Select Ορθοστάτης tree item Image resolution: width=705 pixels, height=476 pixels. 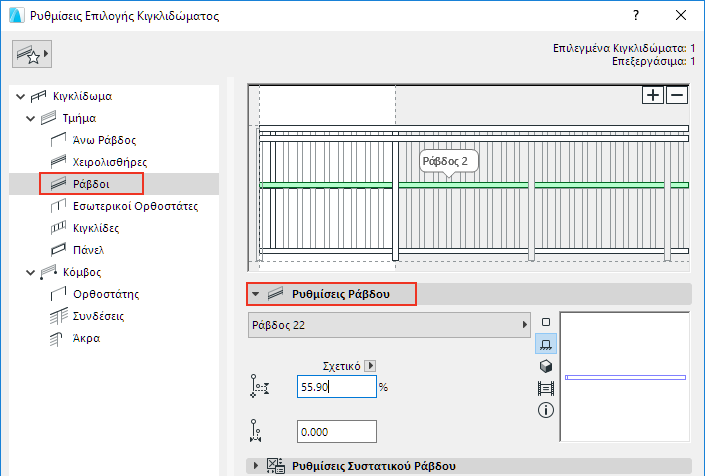[106, 294]
